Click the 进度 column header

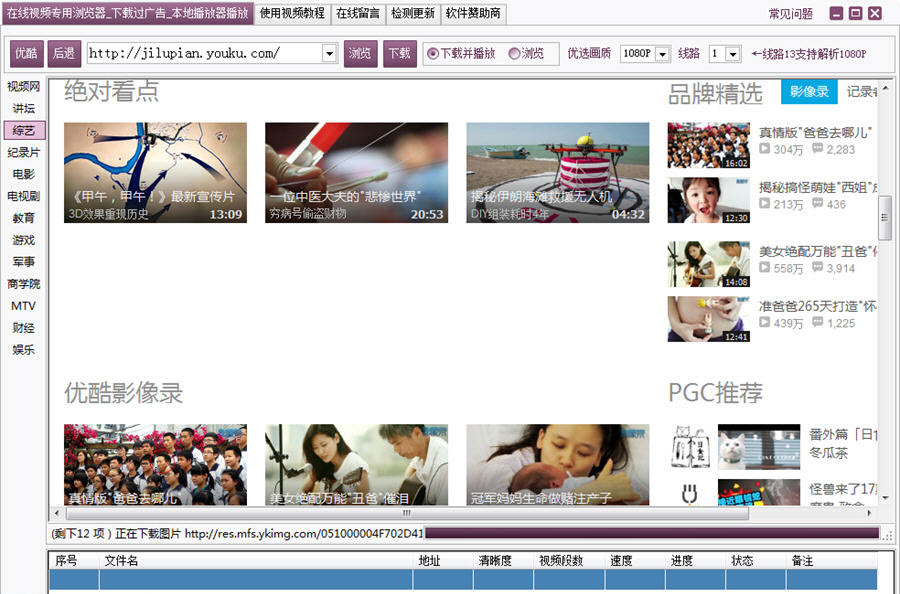(695, 561)
